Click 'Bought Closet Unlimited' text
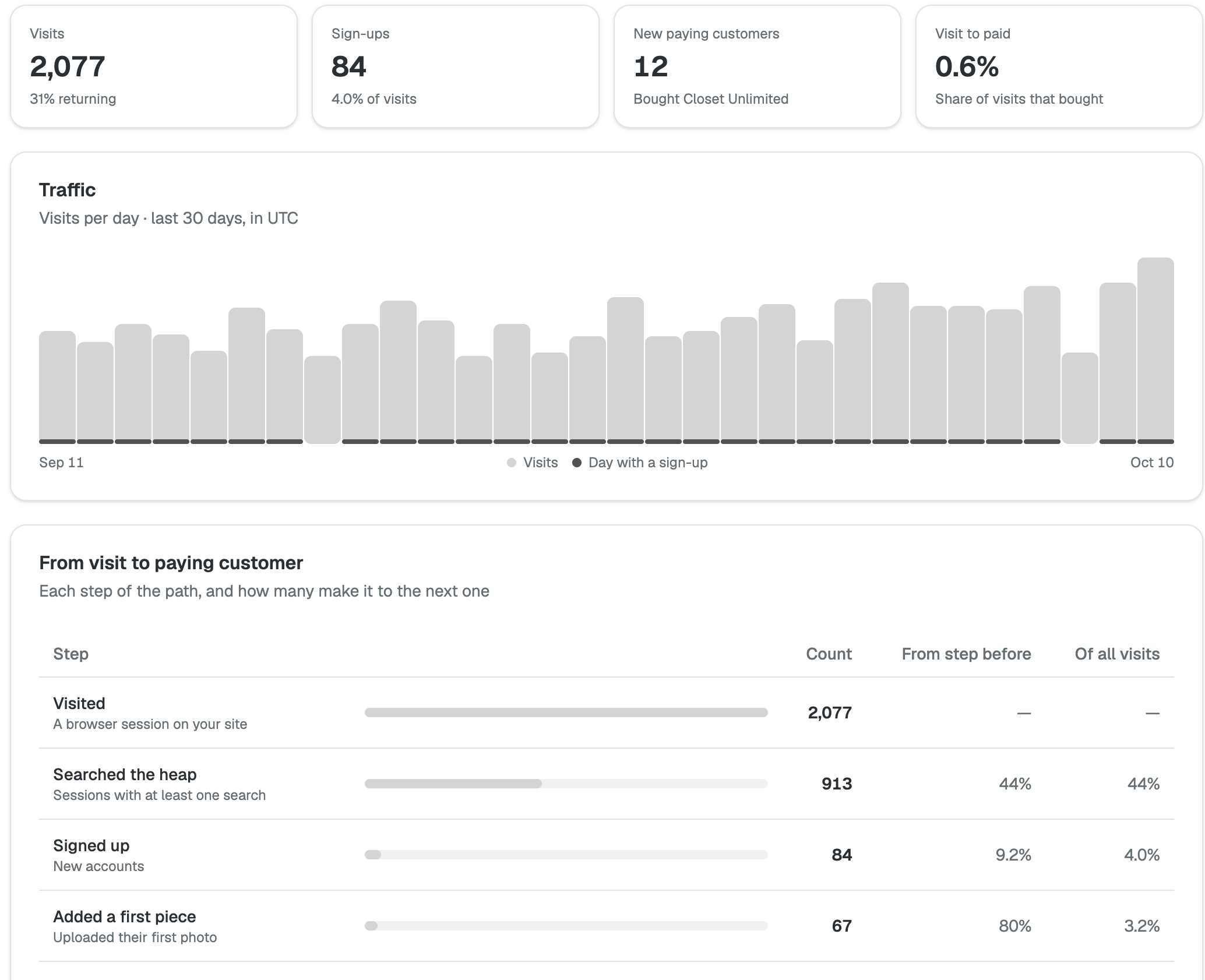Screen dimensions: 1205x980 tap(711, 99)
